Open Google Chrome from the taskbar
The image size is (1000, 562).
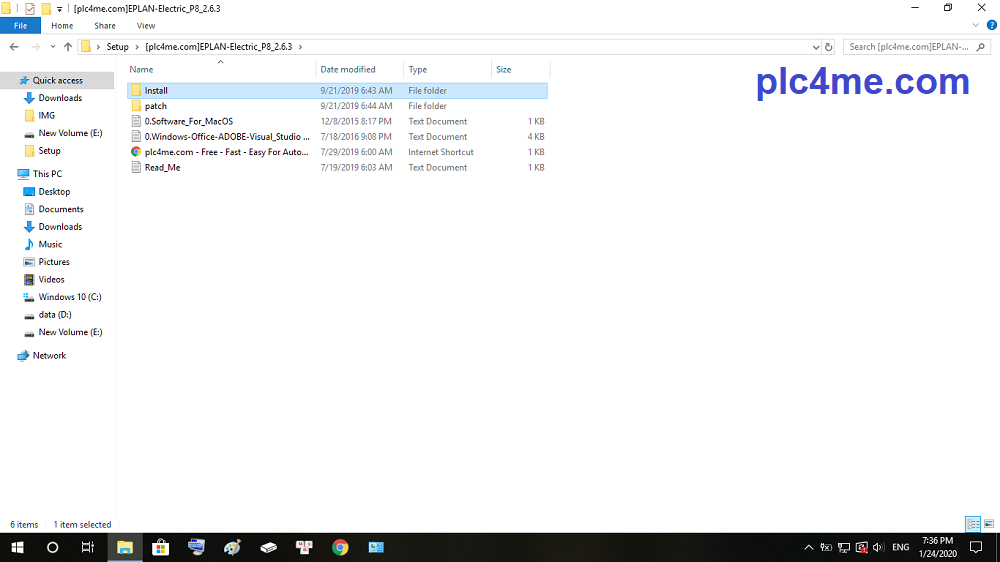pyautogui.click(x=340, y=547)
